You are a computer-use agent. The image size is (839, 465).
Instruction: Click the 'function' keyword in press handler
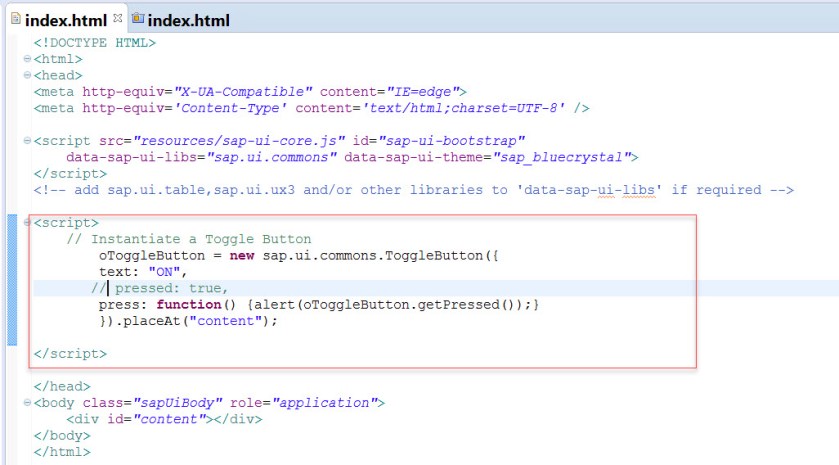tap(189, 304)
